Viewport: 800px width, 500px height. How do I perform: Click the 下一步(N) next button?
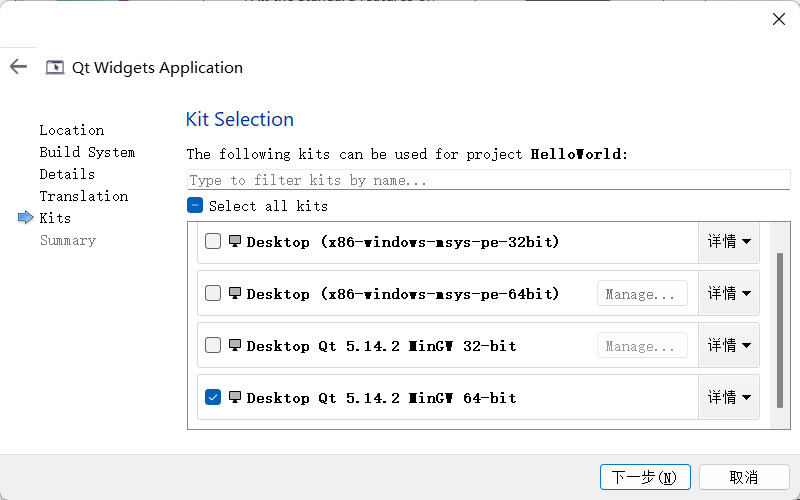pyautogui.click(x=644, y=477)
